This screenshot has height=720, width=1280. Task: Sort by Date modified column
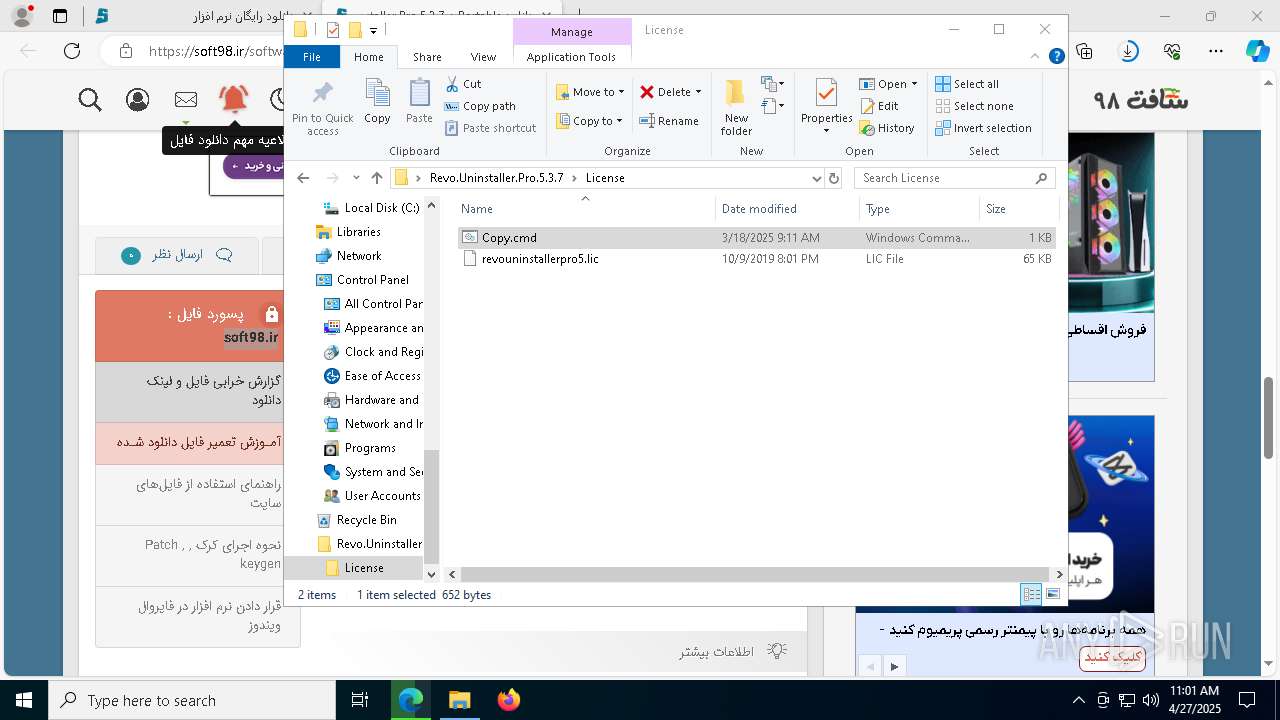click(x=787, y=209)
